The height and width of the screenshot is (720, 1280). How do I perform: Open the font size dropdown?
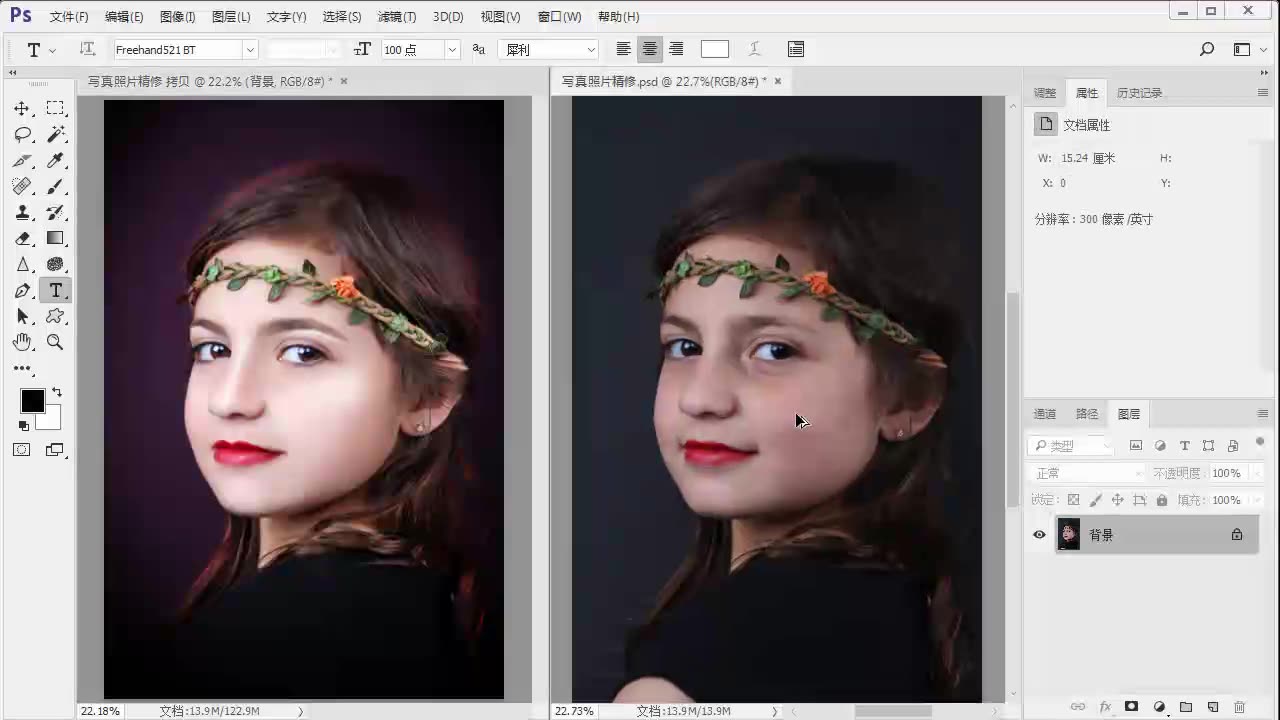[x=451, y=49]
